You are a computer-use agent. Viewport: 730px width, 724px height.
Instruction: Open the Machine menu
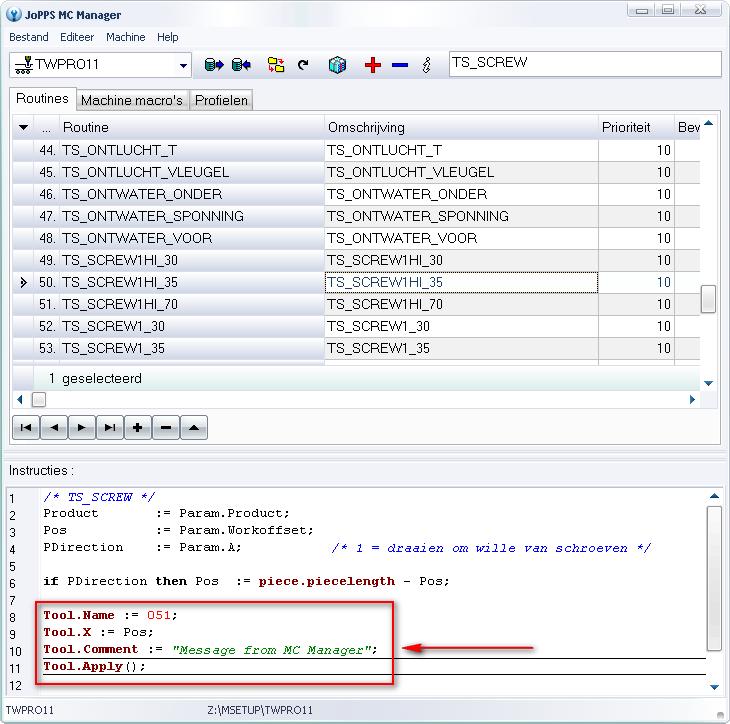[x=126, y=37]
